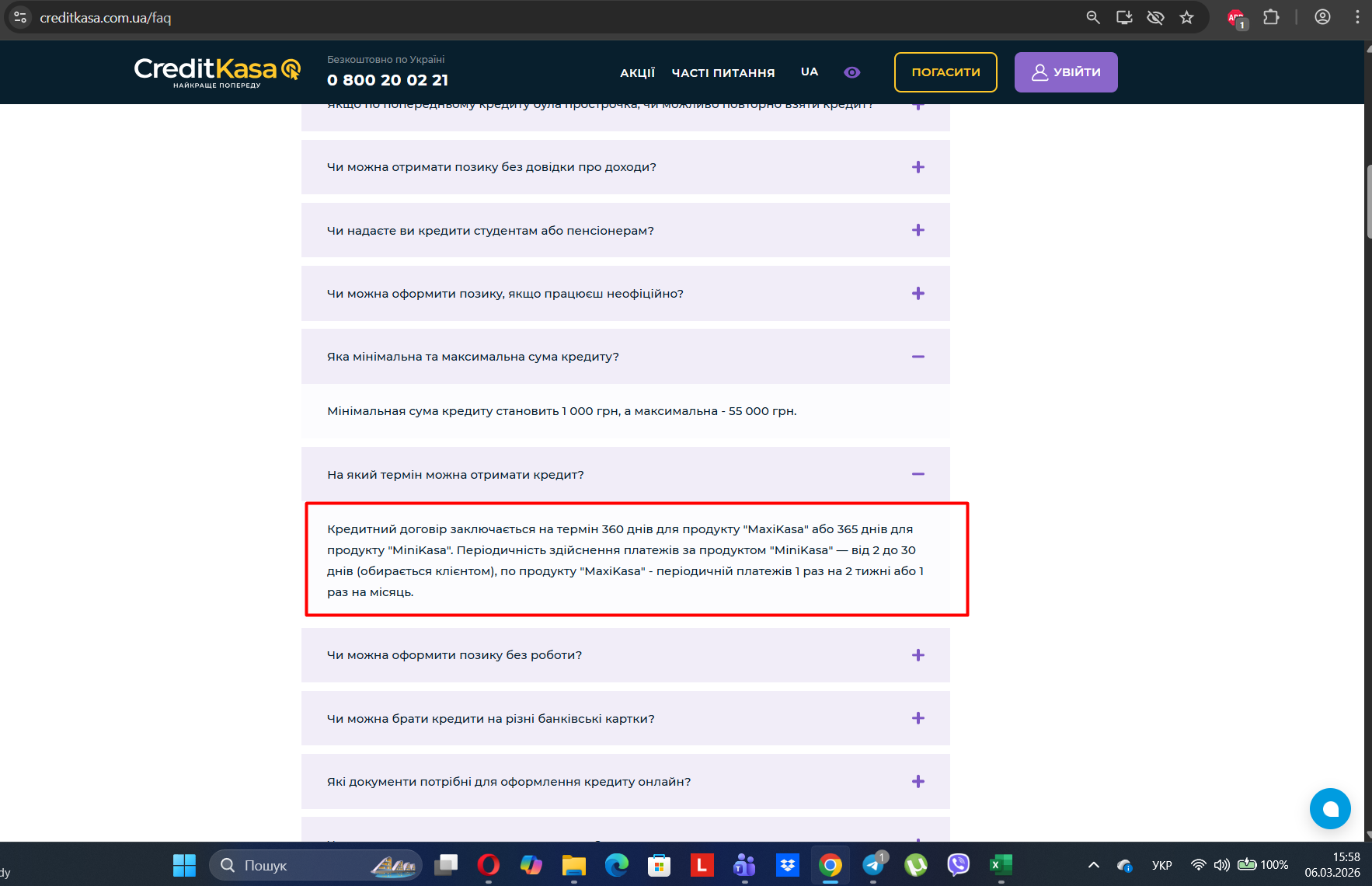1372x886 pixels.
Task: Open Excel from the taskbar
Action: pyautogui.click(x=1001, y=865)
